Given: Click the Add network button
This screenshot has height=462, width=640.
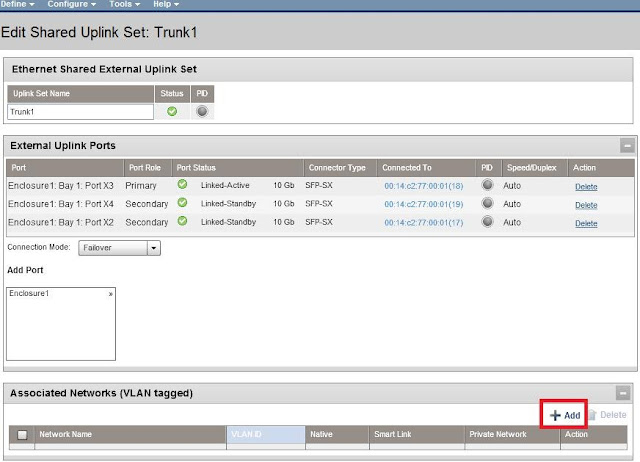Looking at the screenshot, I should [x=565, y=415].
